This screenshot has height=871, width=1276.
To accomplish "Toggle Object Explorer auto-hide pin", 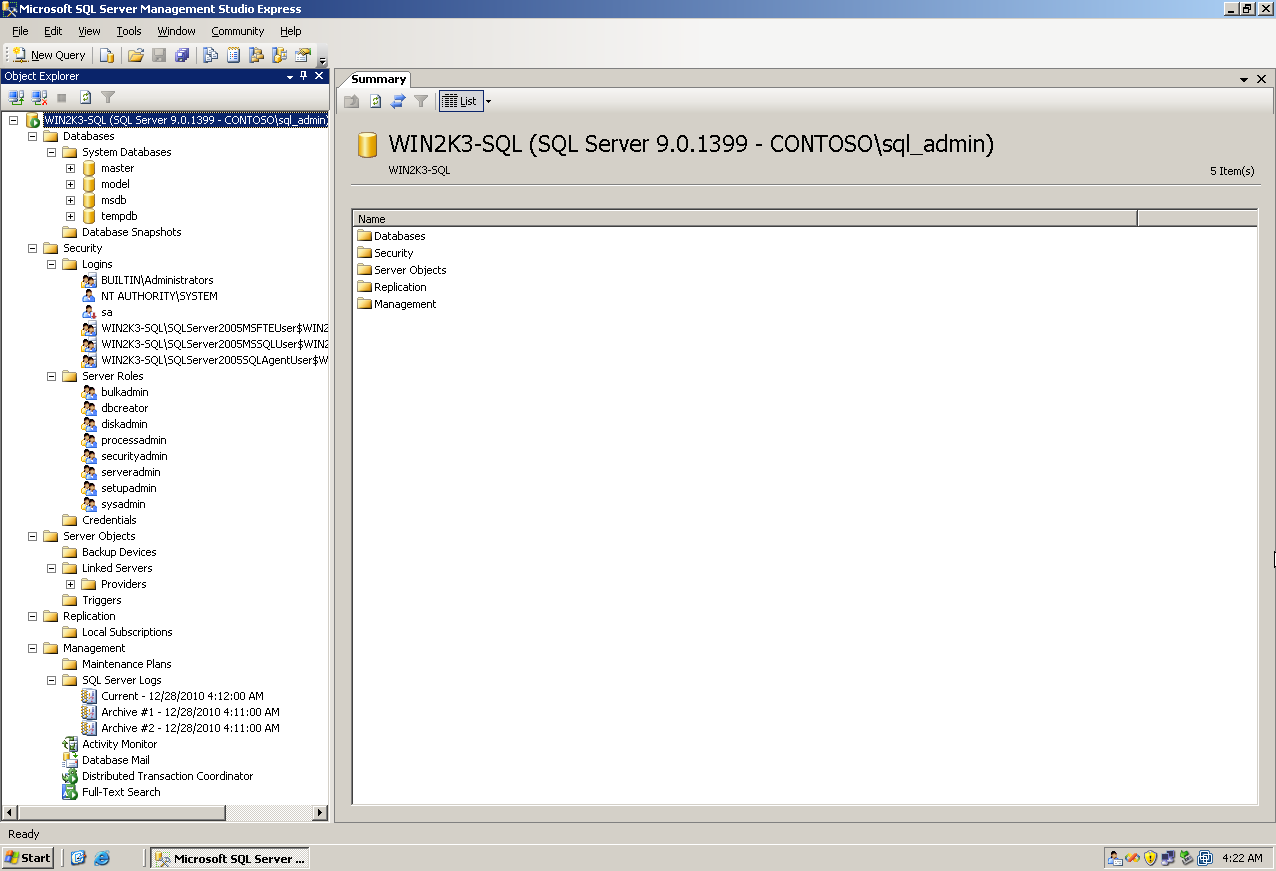I will [304, 76].
